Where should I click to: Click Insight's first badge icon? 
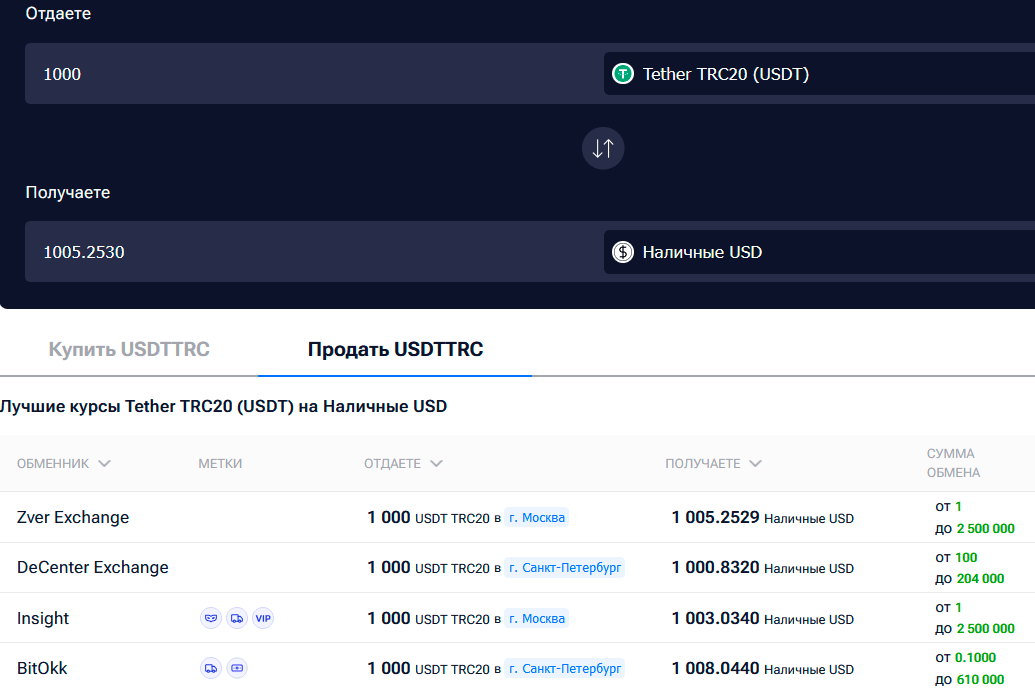(211, 618)
